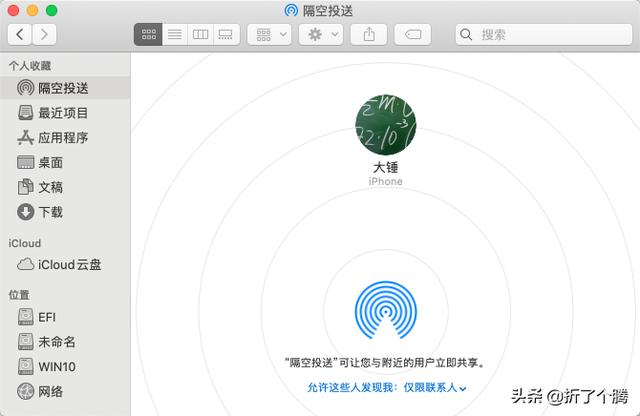The height and width of the screenshot is (416, 640).
Task: Open the gear action menu
Action: [x=321, y=35]
